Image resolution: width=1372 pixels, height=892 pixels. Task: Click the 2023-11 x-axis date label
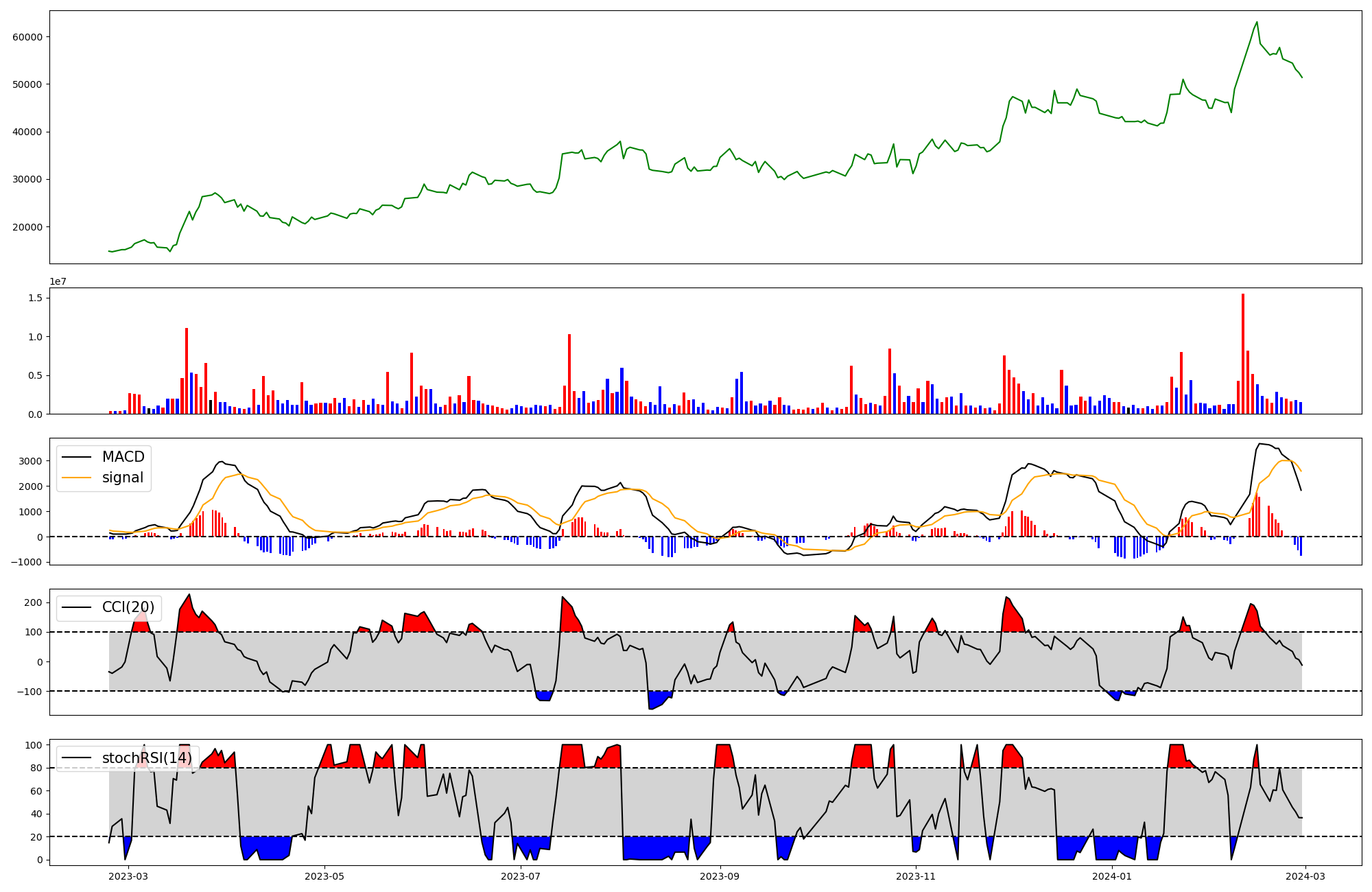tap(916, 876)
